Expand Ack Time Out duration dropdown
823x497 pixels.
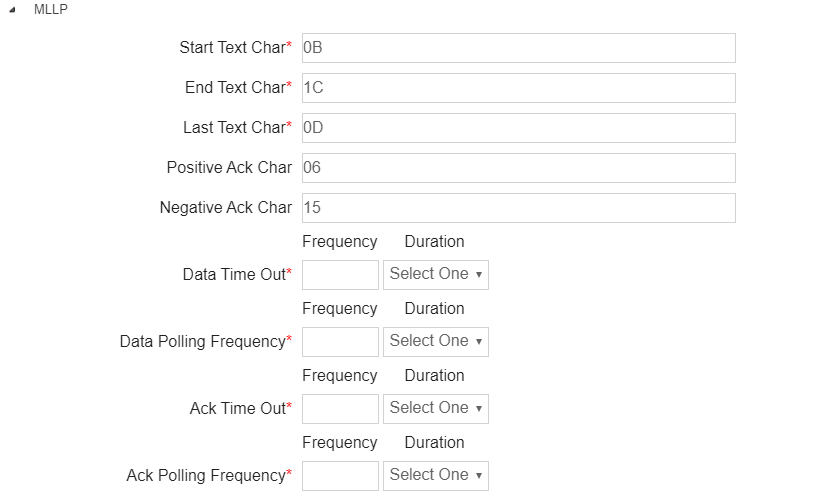click(436, 409)
